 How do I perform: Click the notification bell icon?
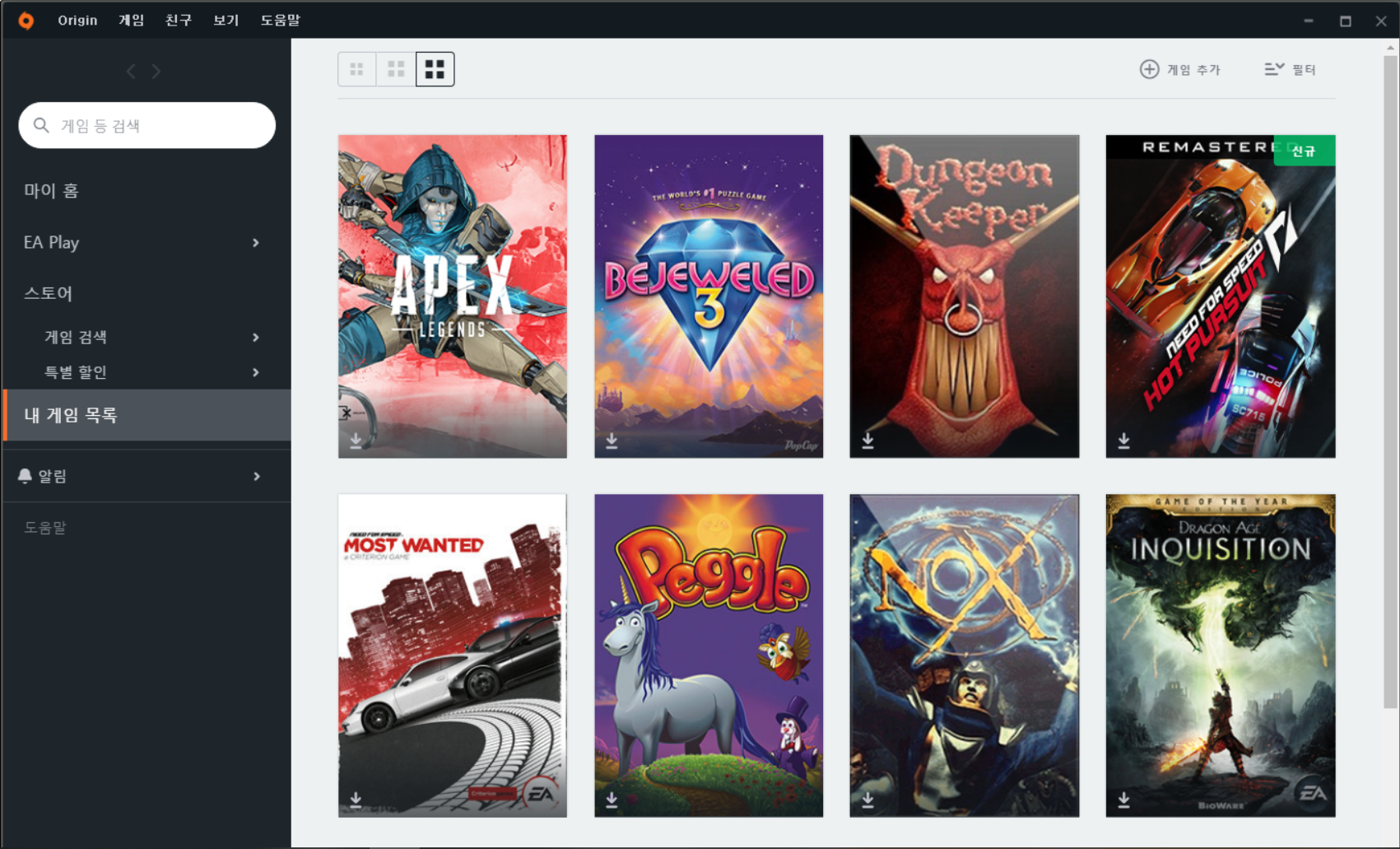pos(25,476)
